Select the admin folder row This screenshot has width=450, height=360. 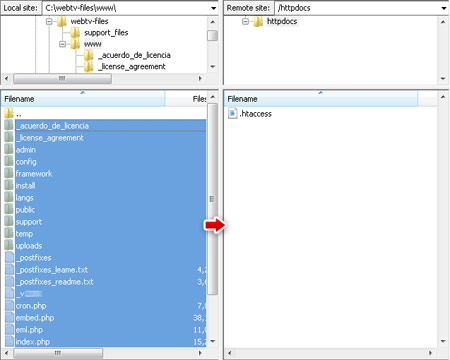click(x=104, y=150)
